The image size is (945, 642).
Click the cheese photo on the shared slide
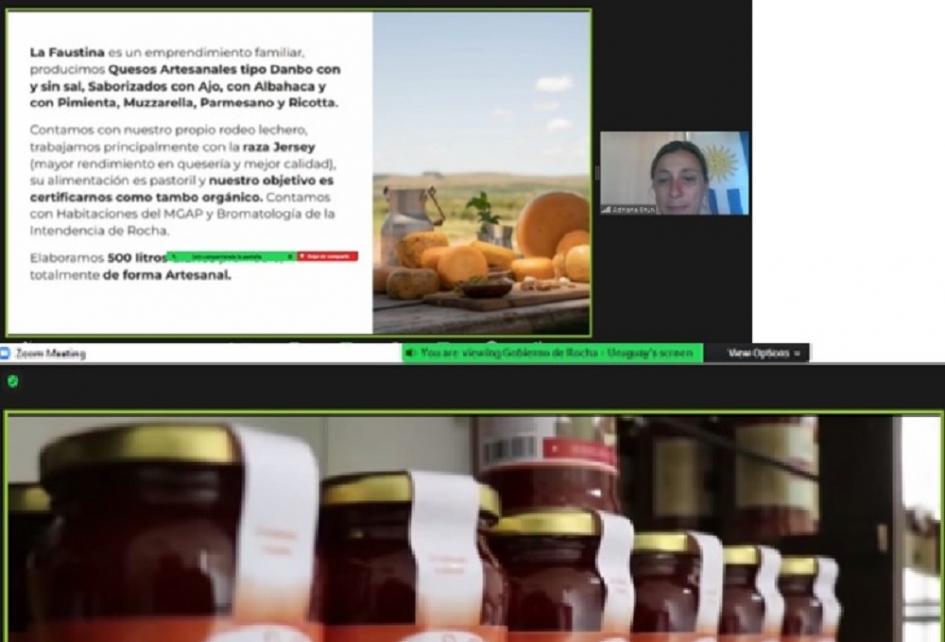[x=482, y=173]
